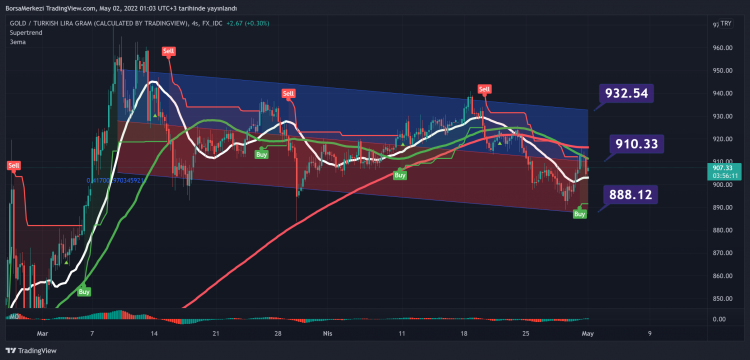
Task: Click the 932.54 price callout
Action: point(626,94)
